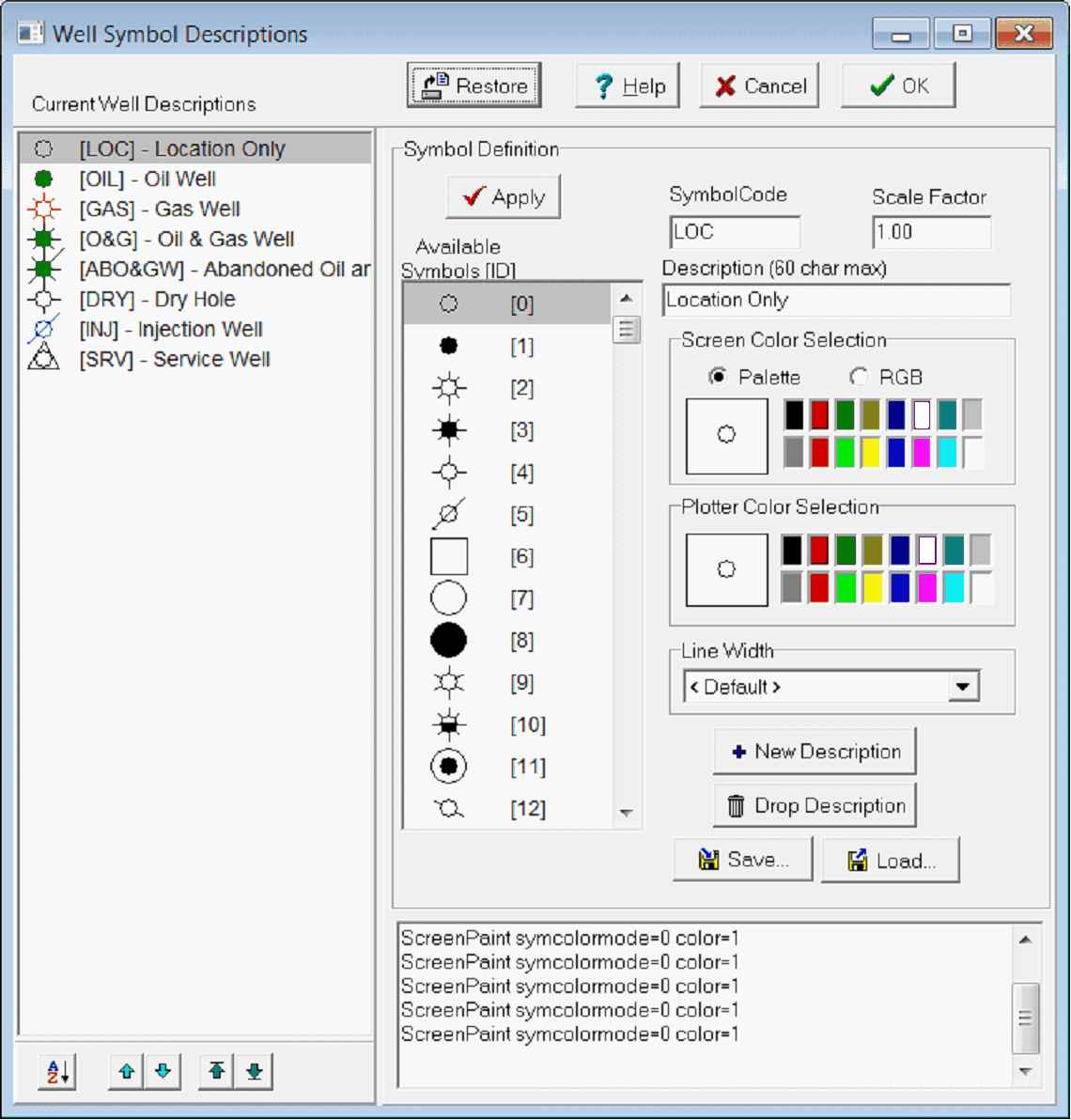Image resolution: width=1071 pixels, height=1120 pixels.
Task: Click the plotter color symbol preview box
Action: (727, 570)
